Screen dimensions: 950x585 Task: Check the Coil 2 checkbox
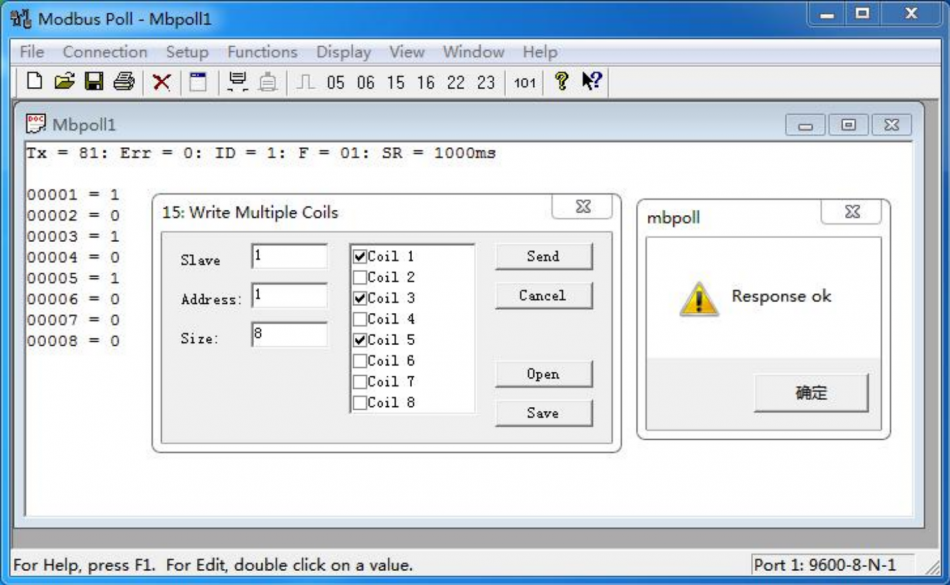coord(360,277)
